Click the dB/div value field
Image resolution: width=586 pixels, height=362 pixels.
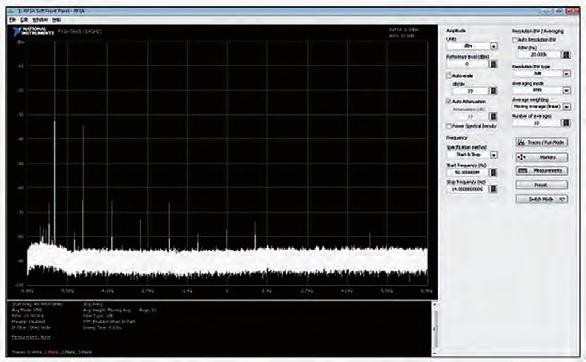(x=471, y=91)
